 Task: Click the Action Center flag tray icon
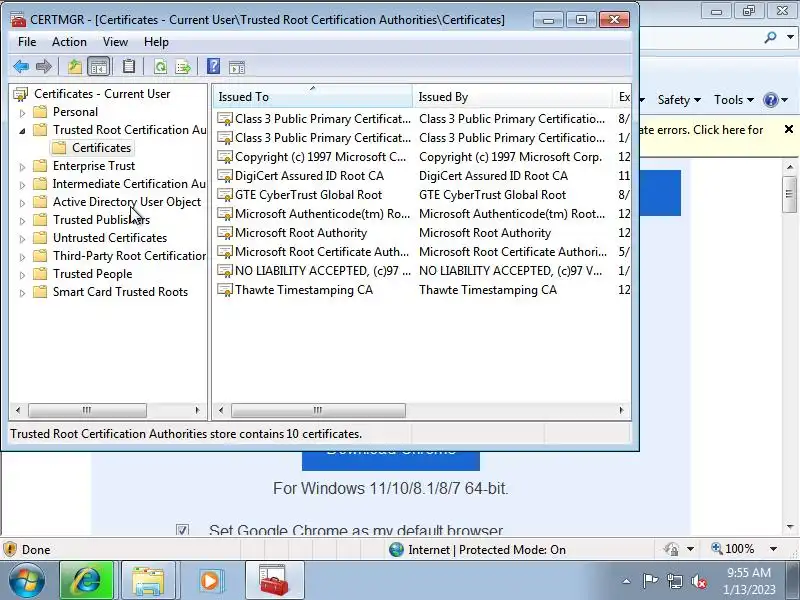(650, 581)
